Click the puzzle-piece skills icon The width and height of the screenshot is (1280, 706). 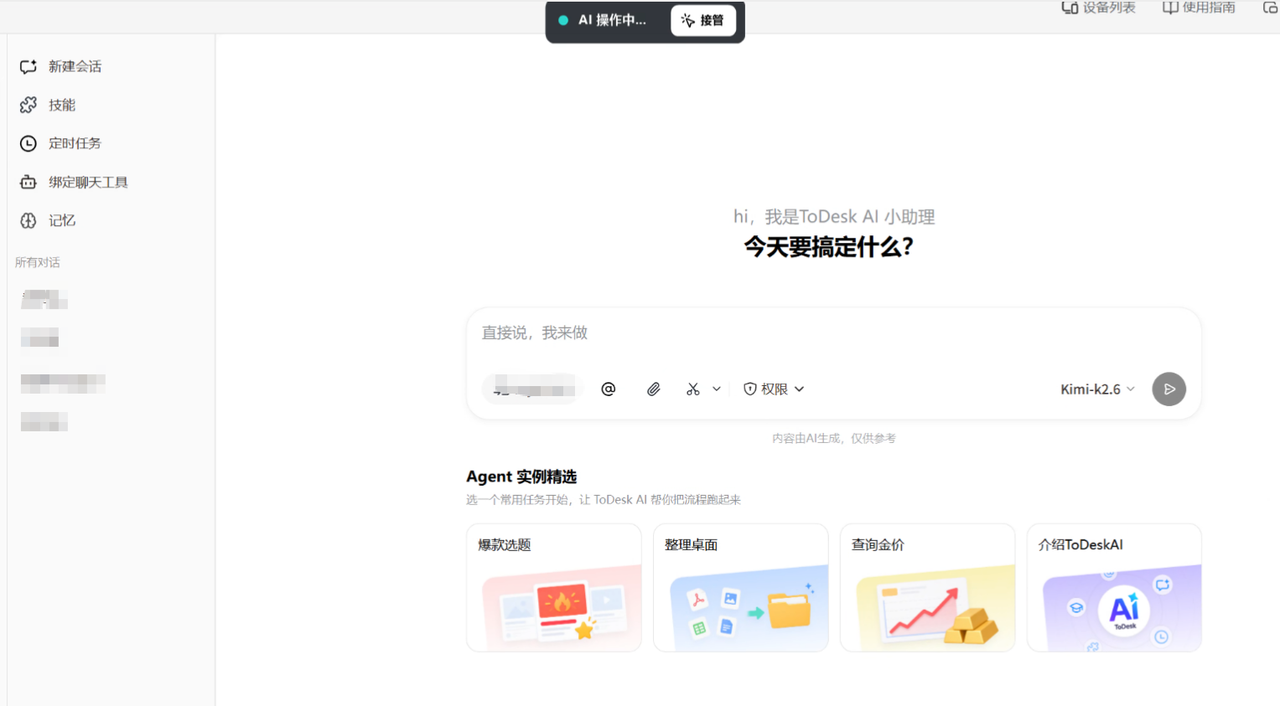[x=28, y=105]
